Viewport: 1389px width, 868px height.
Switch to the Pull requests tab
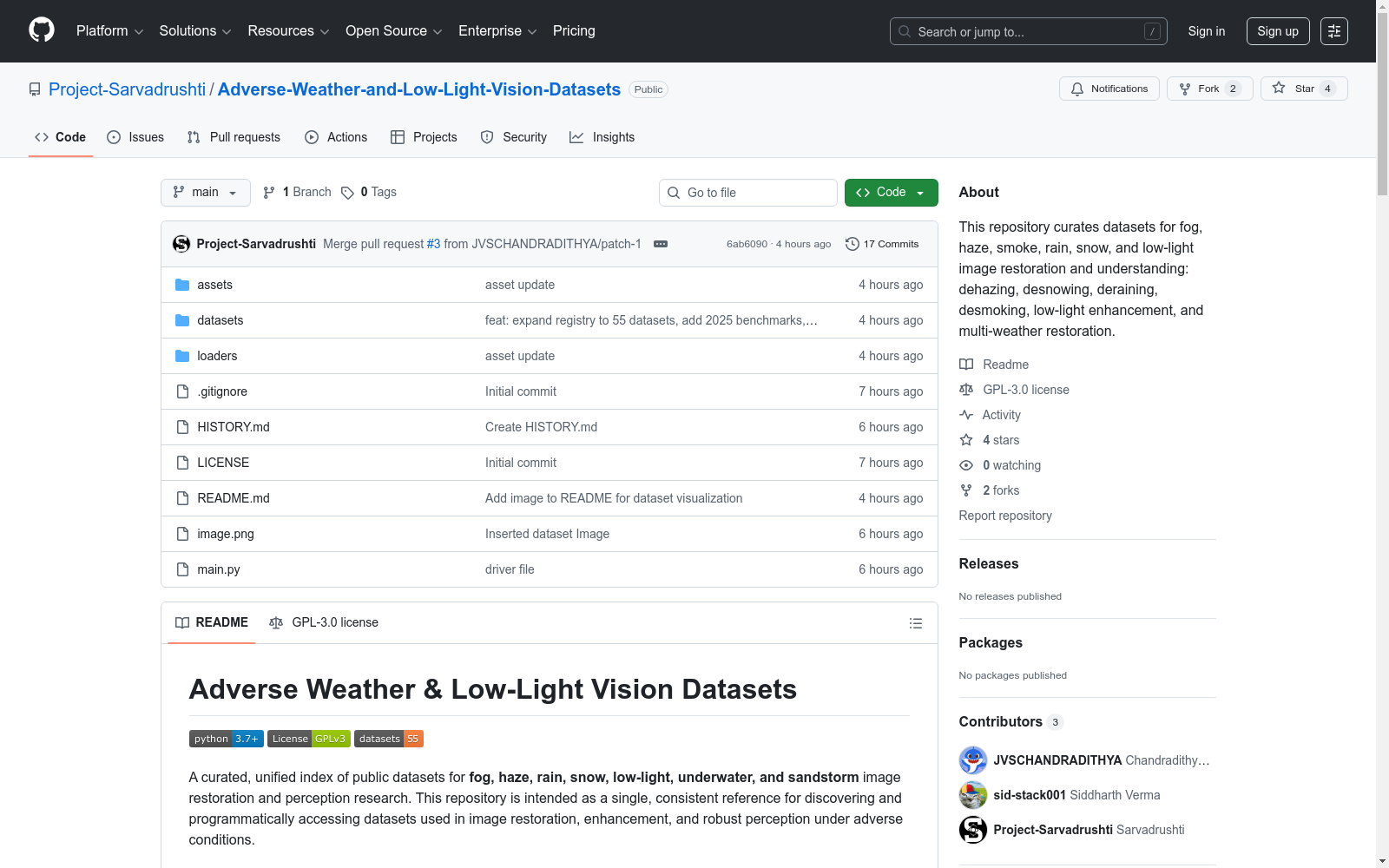(x=234, y=137)
